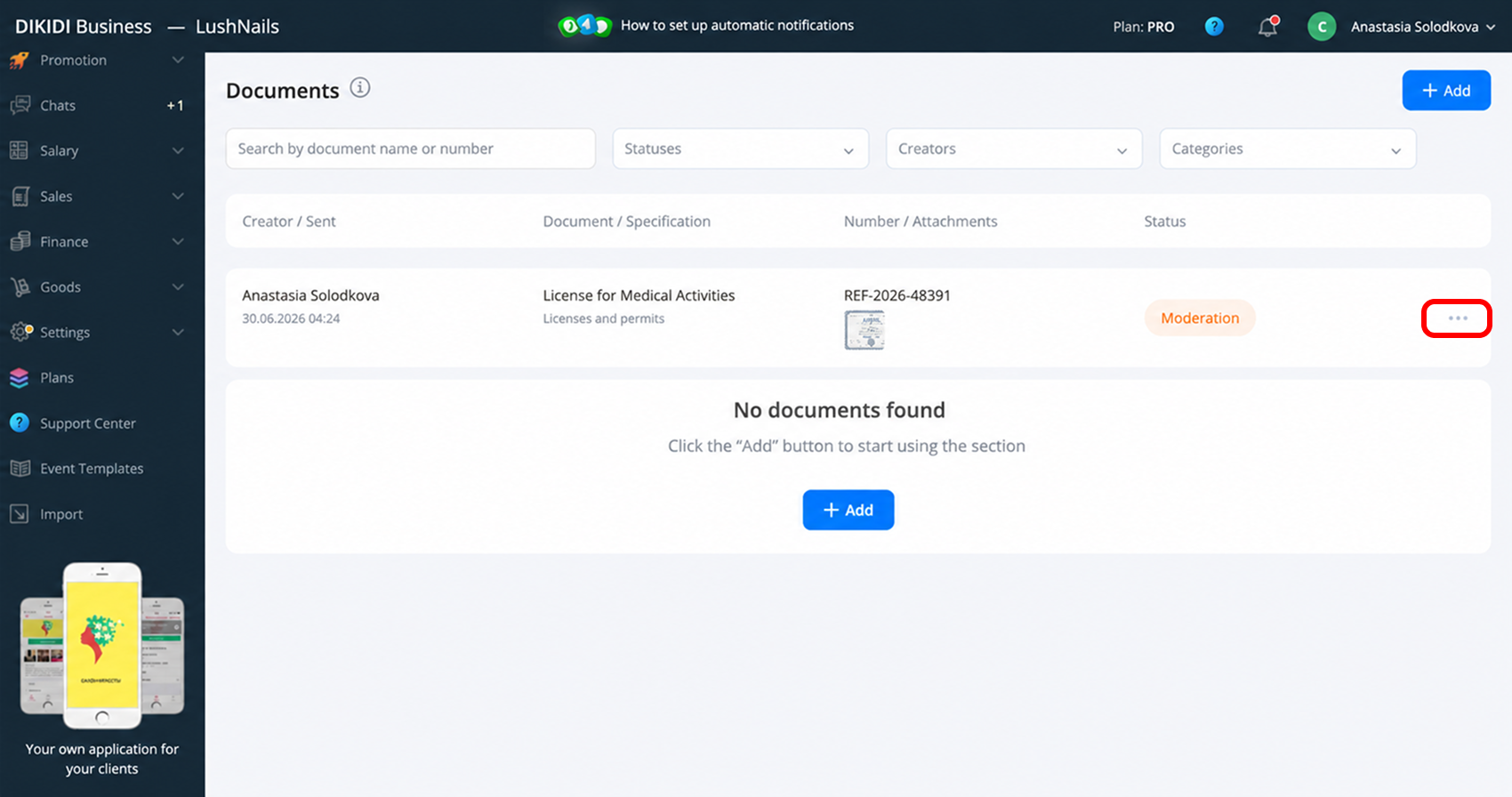Click the Licenses and permits category text
1512x797 pixels.
[x=604, y=318]
